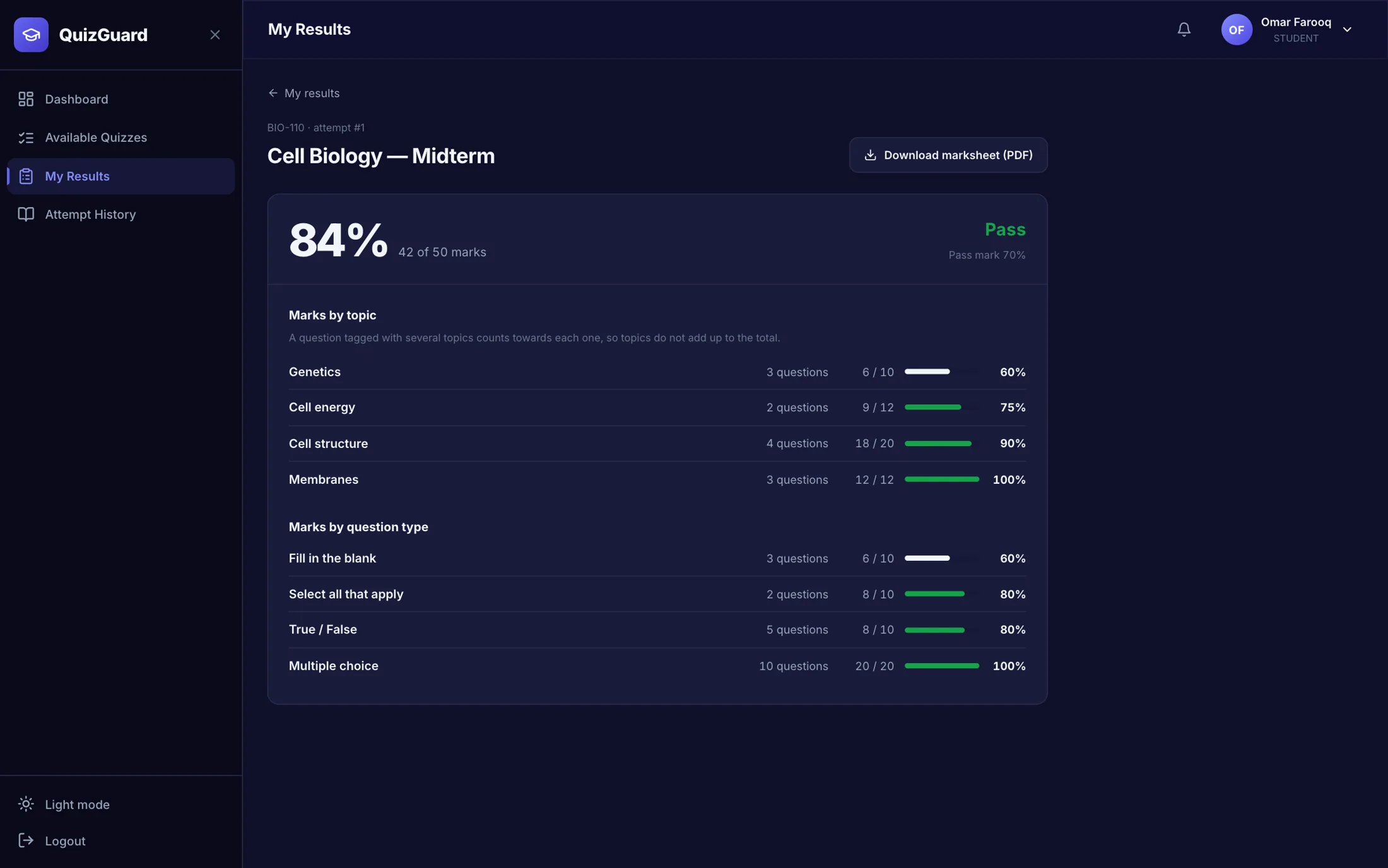This screenshot has height=868, width=1388.
Task: Click the OF user avatar
Action: click(1237, 30)
